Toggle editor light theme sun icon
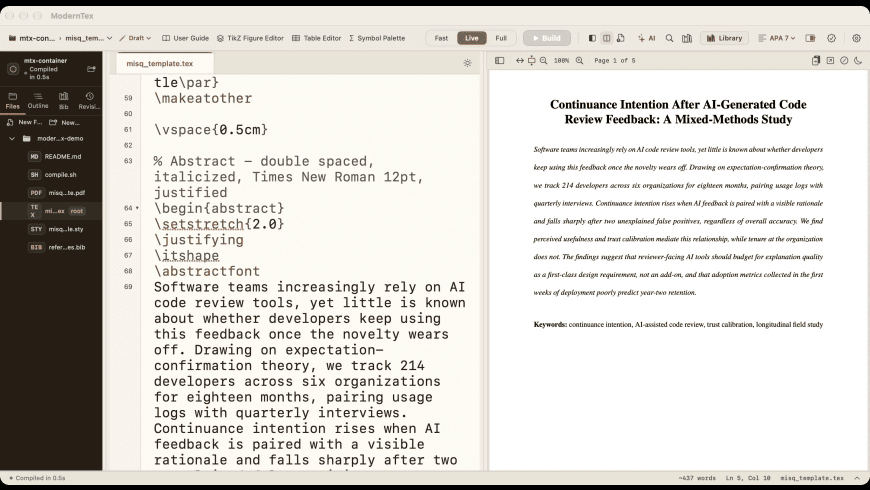Viewport: 870px width, 490px height. click(468, 63)
